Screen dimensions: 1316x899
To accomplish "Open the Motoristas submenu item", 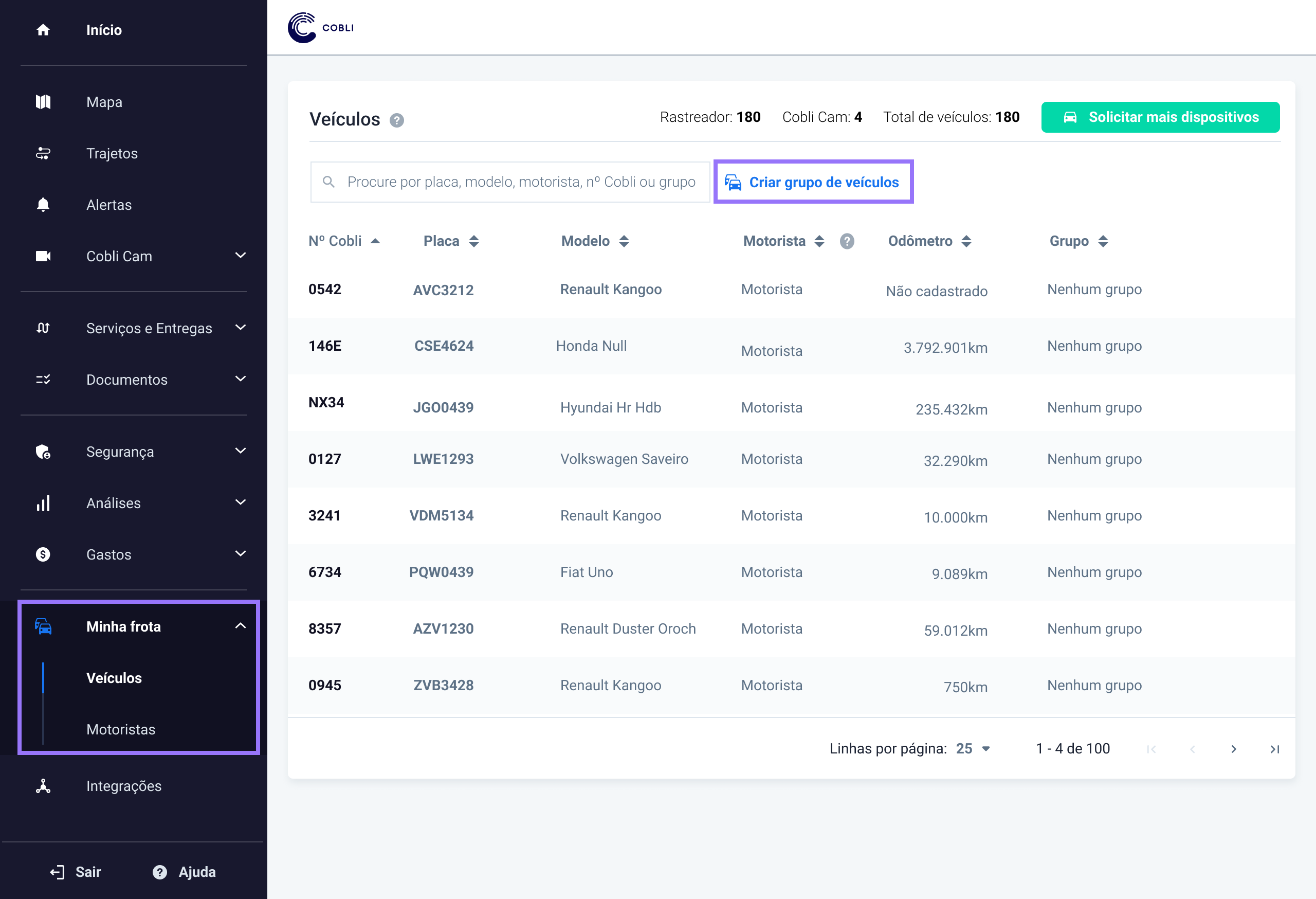I will coord(121,729).
